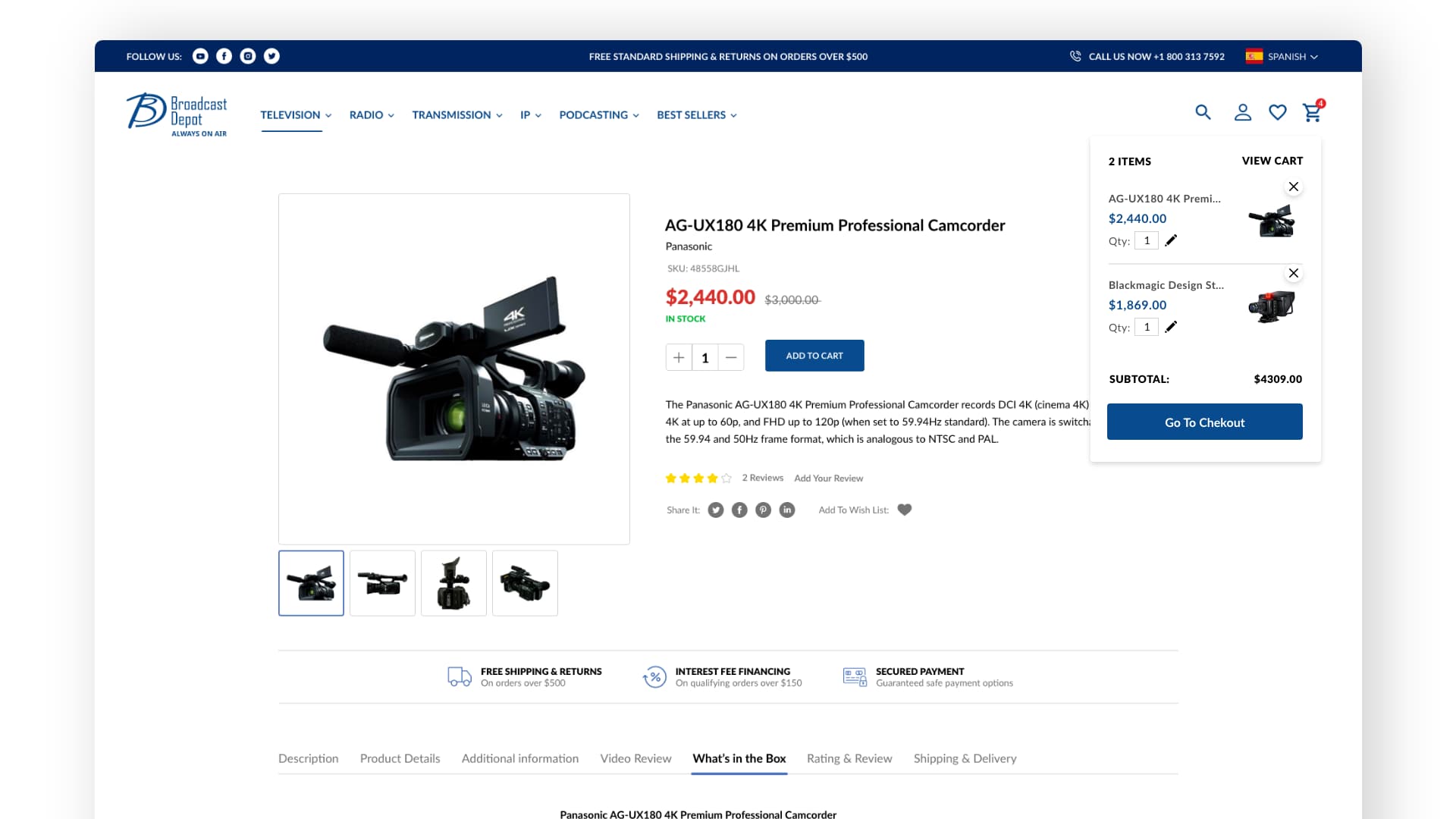Remove Blackmagic Design item from cart
Image resolution: width=1456 pixels, height=819 pixels.
click(x=1294, y=273)
